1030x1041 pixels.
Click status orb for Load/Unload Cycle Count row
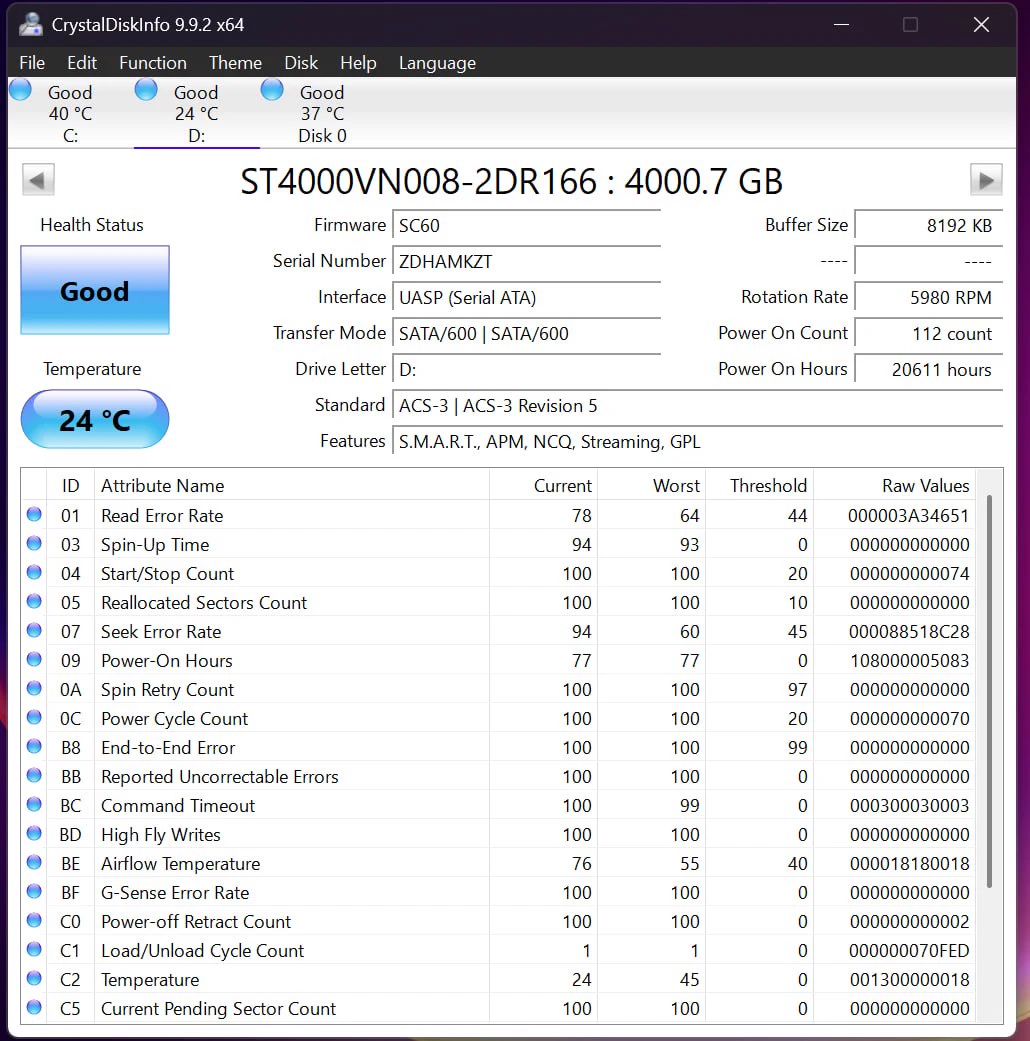click(34, 949)
